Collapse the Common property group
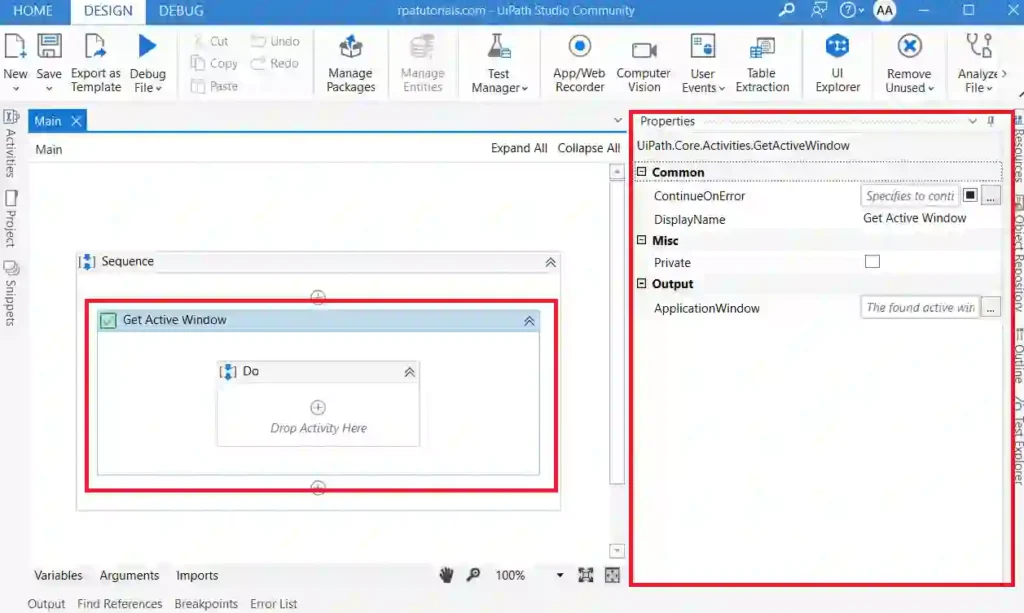The width and height of the screenshot is (1024, 613). click(641, 172)
